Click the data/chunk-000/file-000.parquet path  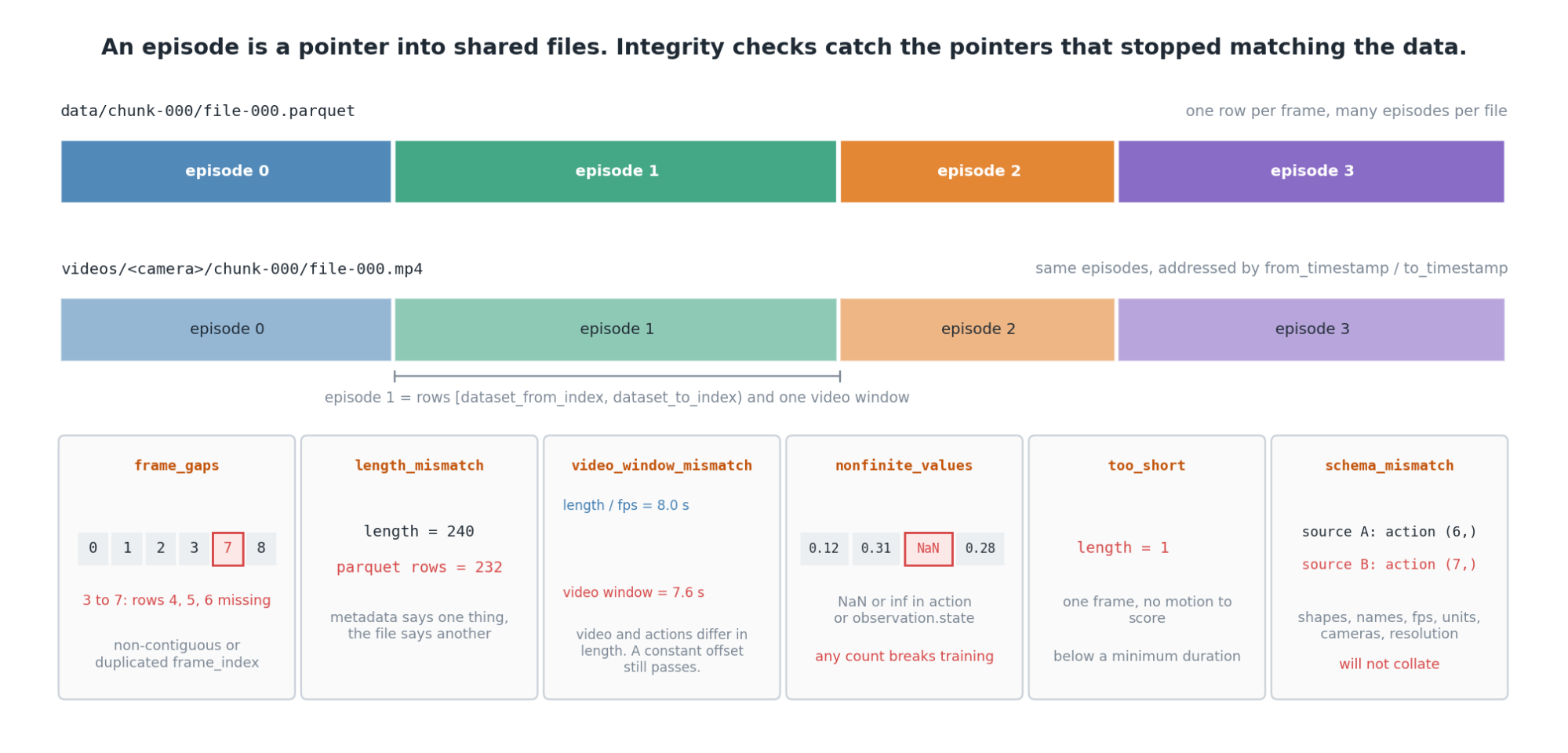[x=208, y=111]
